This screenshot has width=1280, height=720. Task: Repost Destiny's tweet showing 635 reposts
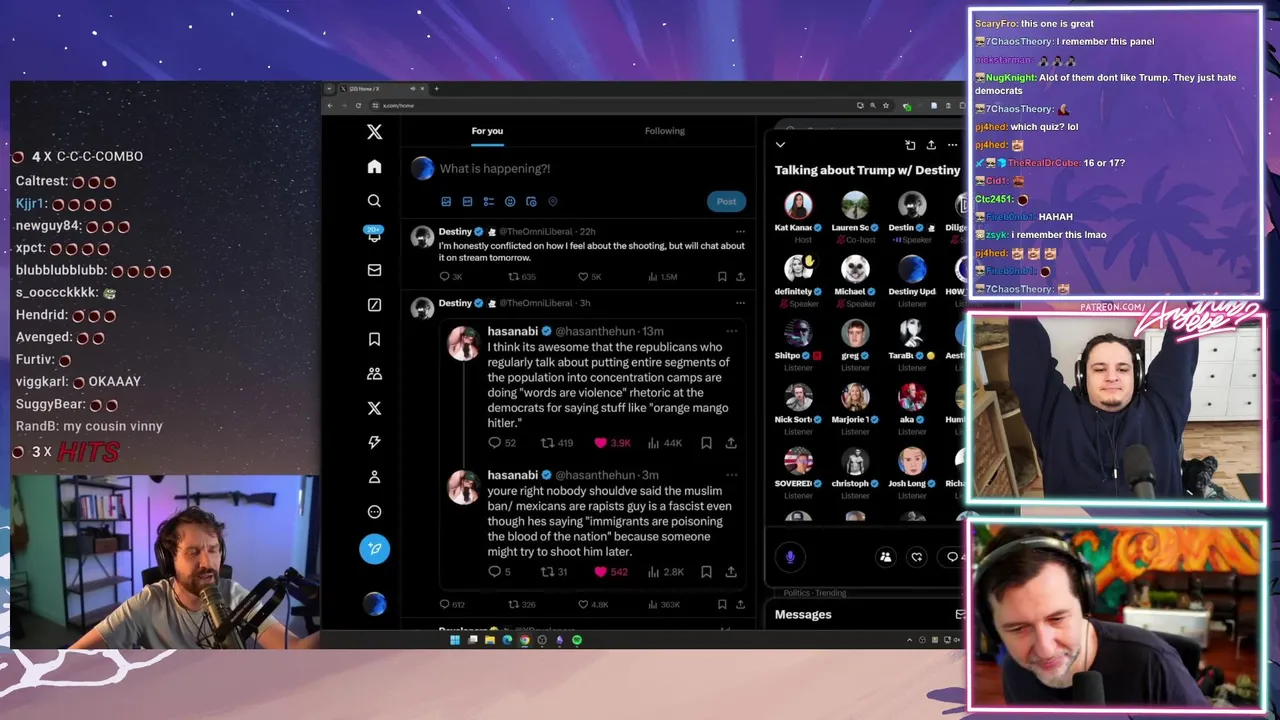coord(522,277)
